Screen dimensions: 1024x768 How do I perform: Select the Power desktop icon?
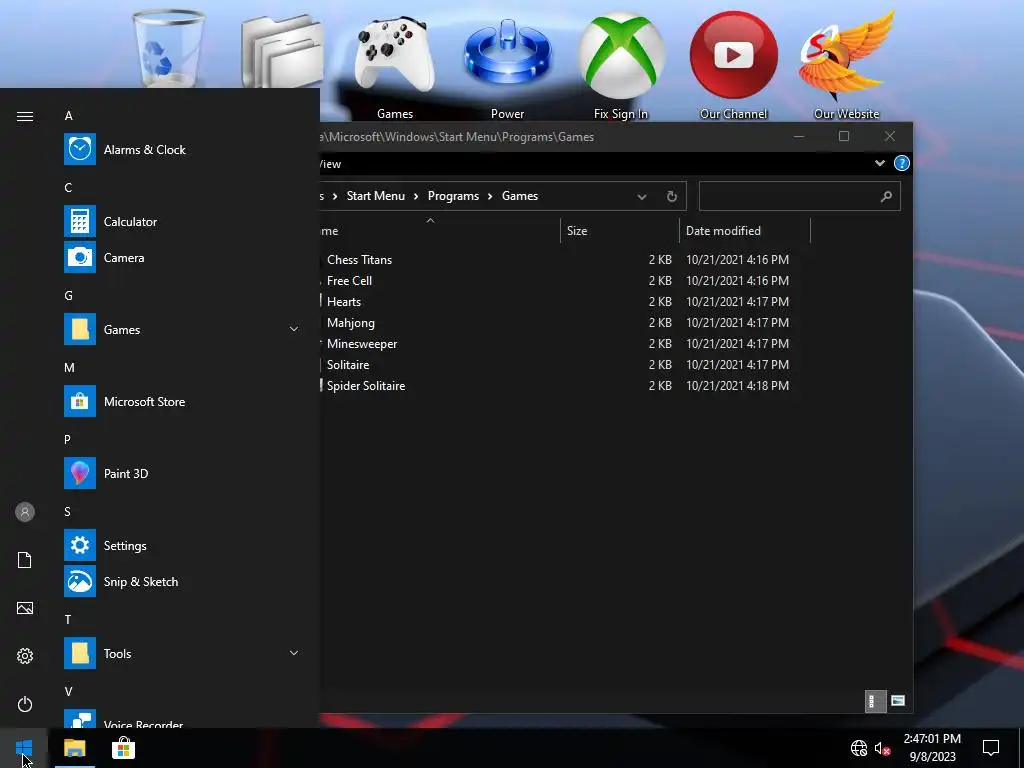click(507, 65)
